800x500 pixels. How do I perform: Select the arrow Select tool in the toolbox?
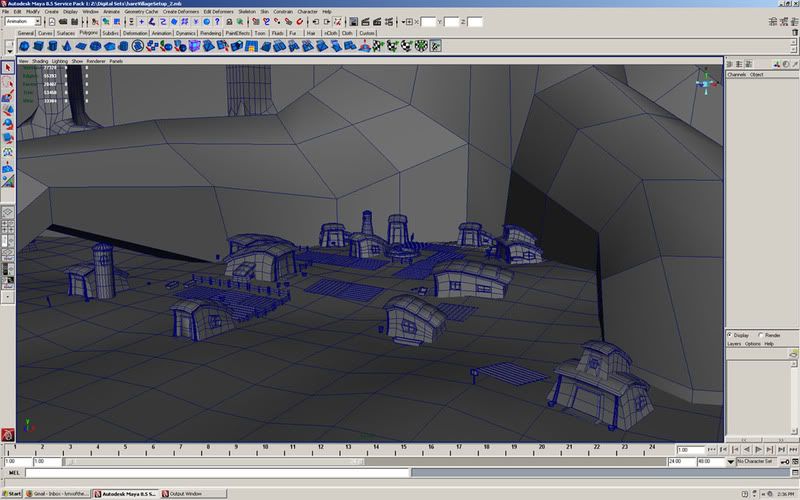coord(8,68)
